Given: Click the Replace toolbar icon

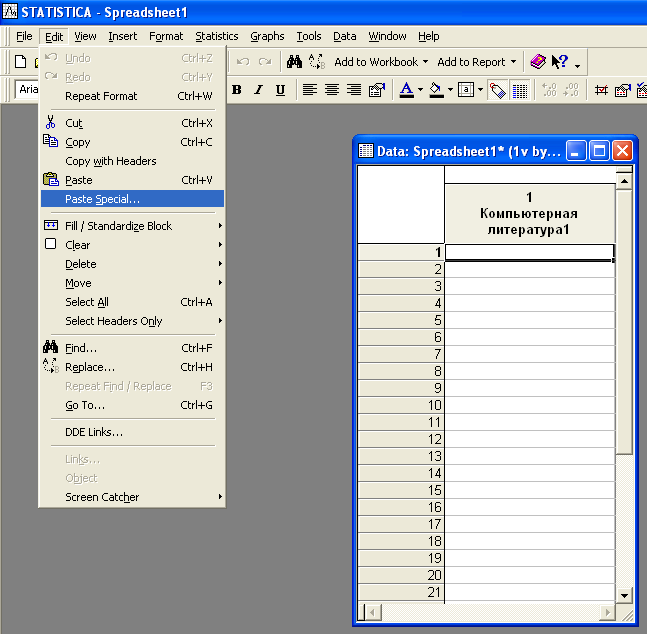Looking at the screenshot, I should pos(317,62).
